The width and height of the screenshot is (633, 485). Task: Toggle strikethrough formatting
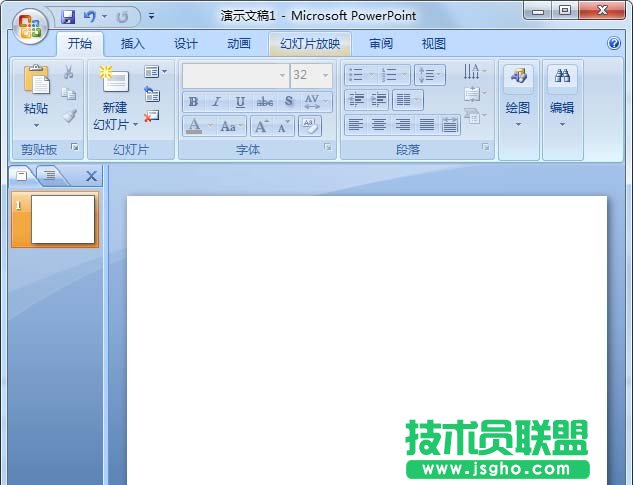[265, 102]
